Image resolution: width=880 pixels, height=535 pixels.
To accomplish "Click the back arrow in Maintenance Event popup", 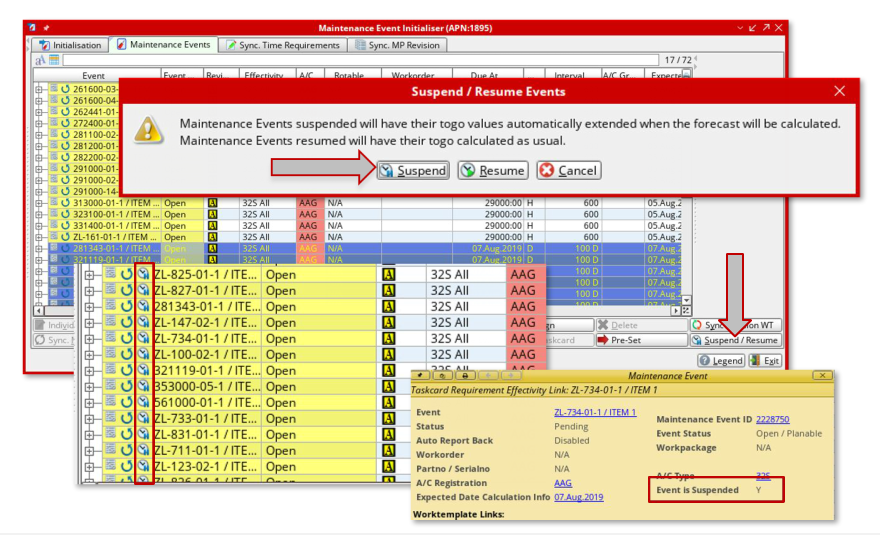I will point(487,376).
